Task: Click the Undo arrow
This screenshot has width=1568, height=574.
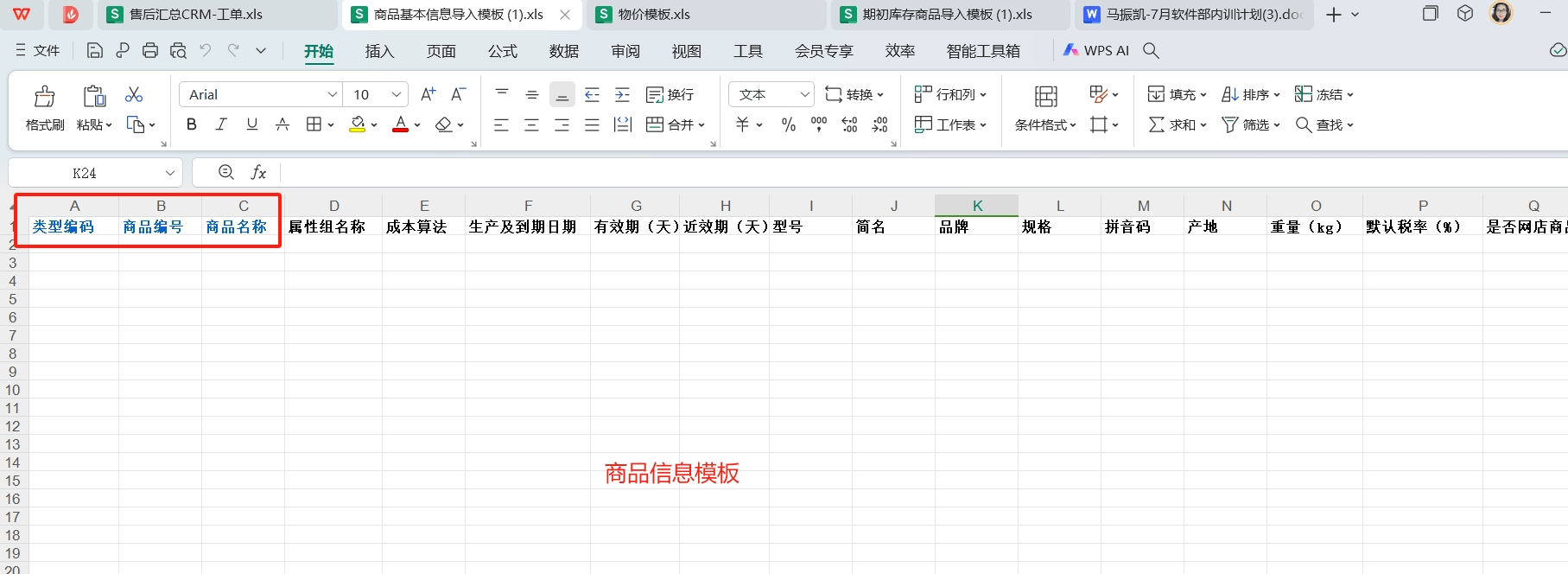Action: point(206,50)
